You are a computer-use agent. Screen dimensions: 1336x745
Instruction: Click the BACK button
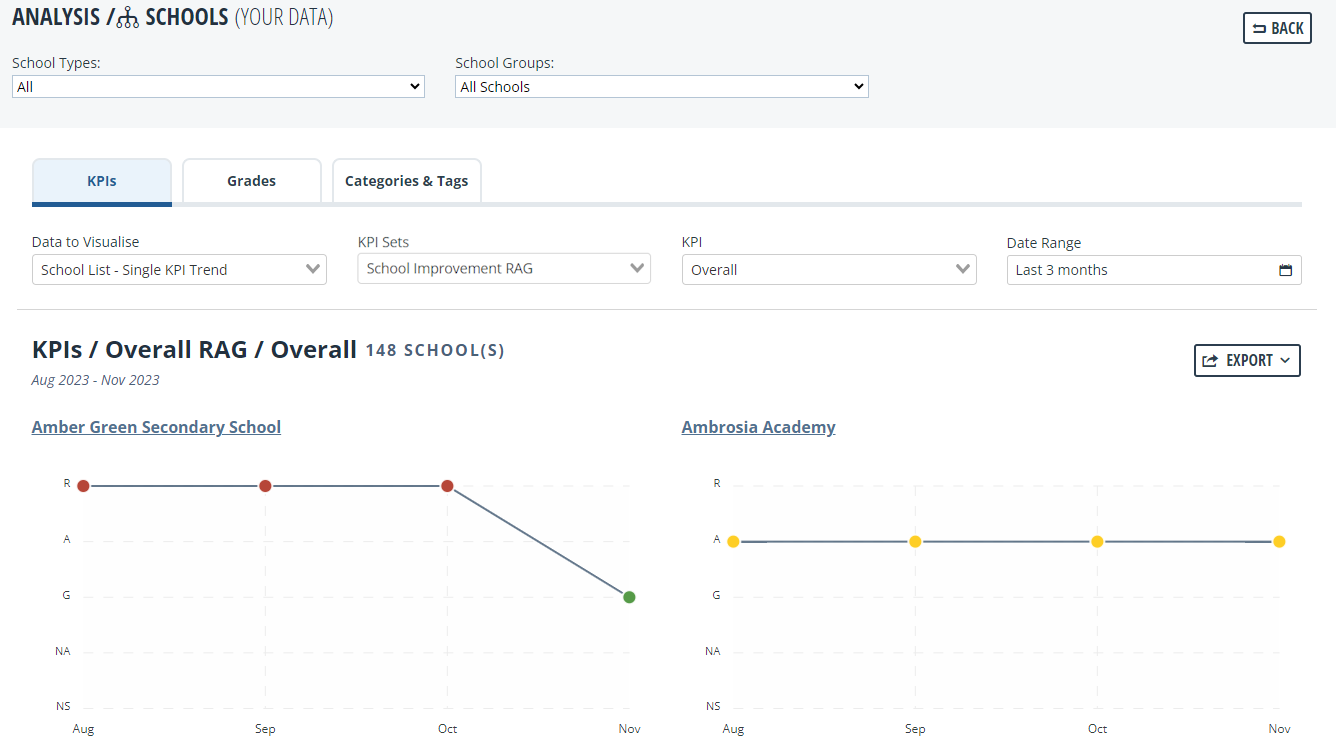point(1277,28)
